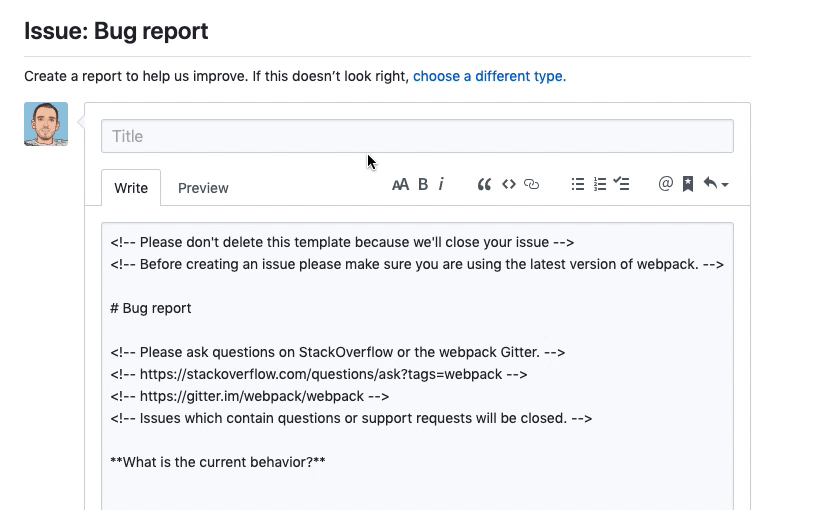Image resolution: width=816 pixels, height=510 pixels.
Task: Open the header text size tool
Action: [x=400, y=184]
